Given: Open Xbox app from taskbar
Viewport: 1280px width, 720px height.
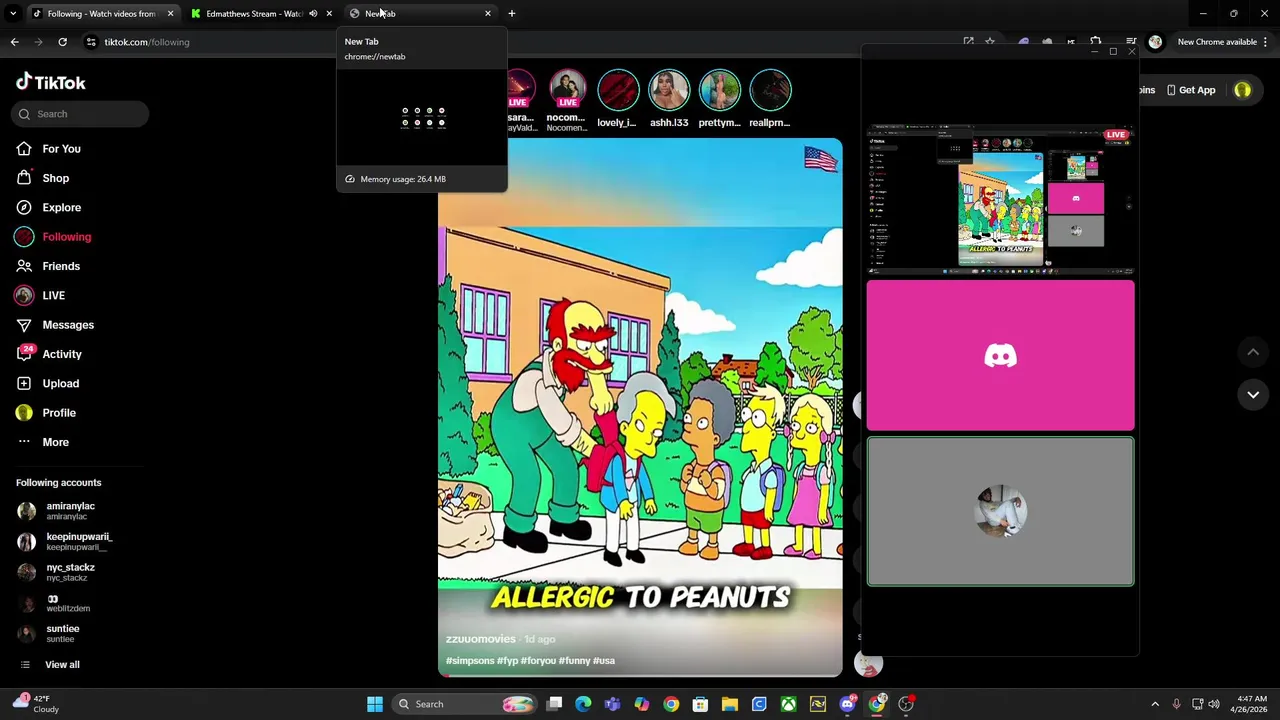Looking at the screenshot, I should coord(789,704).
